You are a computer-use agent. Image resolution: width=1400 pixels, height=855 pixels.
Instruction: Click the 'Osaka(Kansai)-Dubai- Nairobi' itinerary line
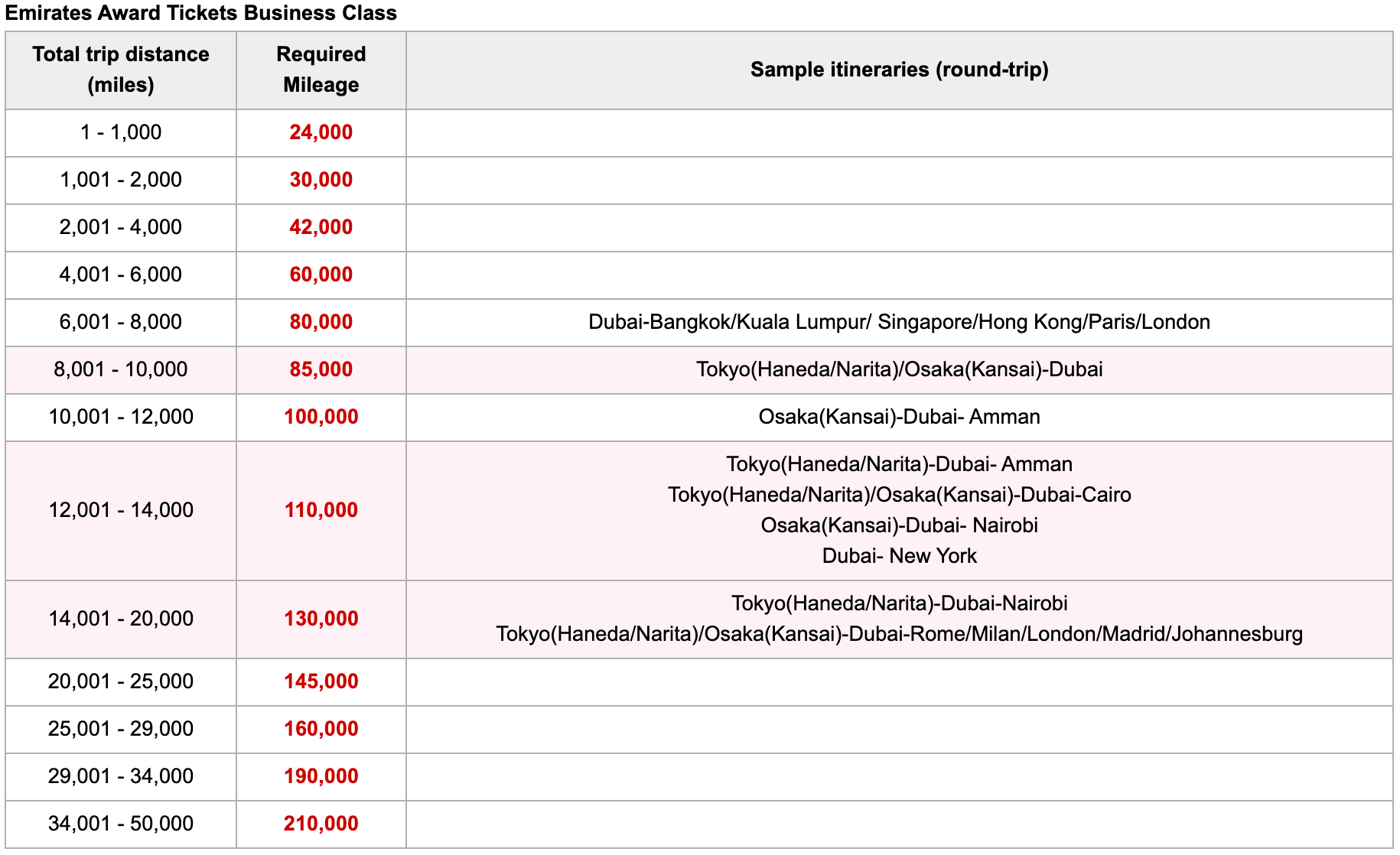pos(899,525)
